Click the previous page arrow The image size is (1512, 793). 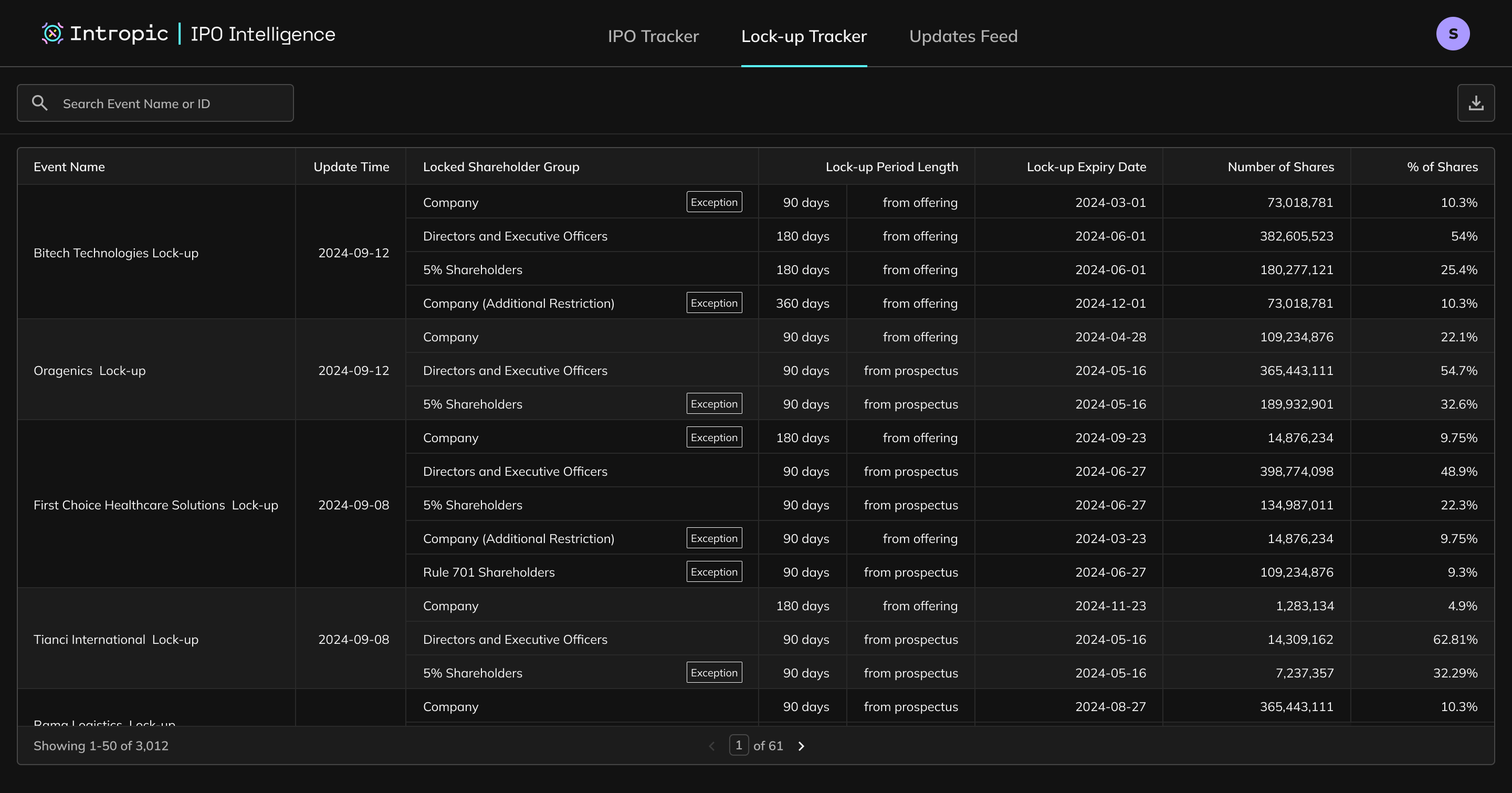[x=712, y=746]
